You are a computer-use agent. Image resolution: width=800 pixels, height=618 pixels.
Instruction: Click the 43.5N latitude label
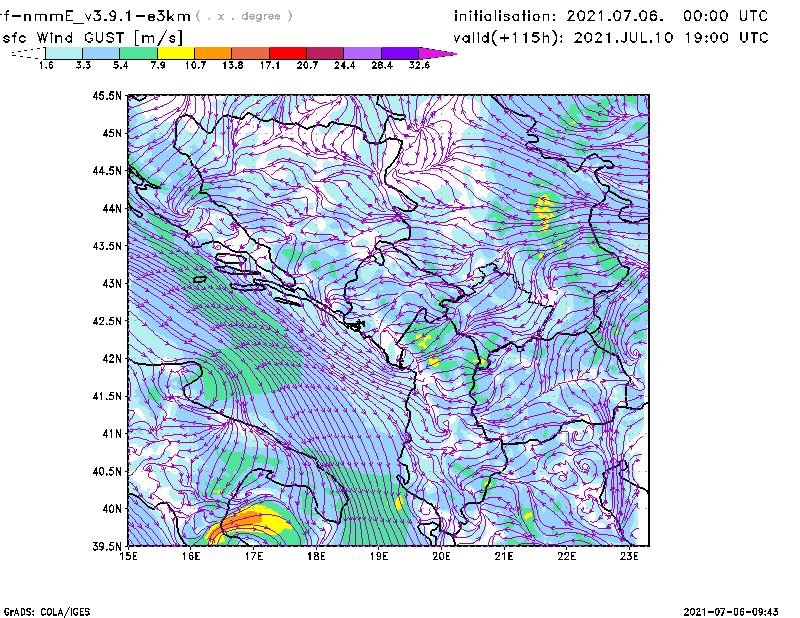[107, 246]
